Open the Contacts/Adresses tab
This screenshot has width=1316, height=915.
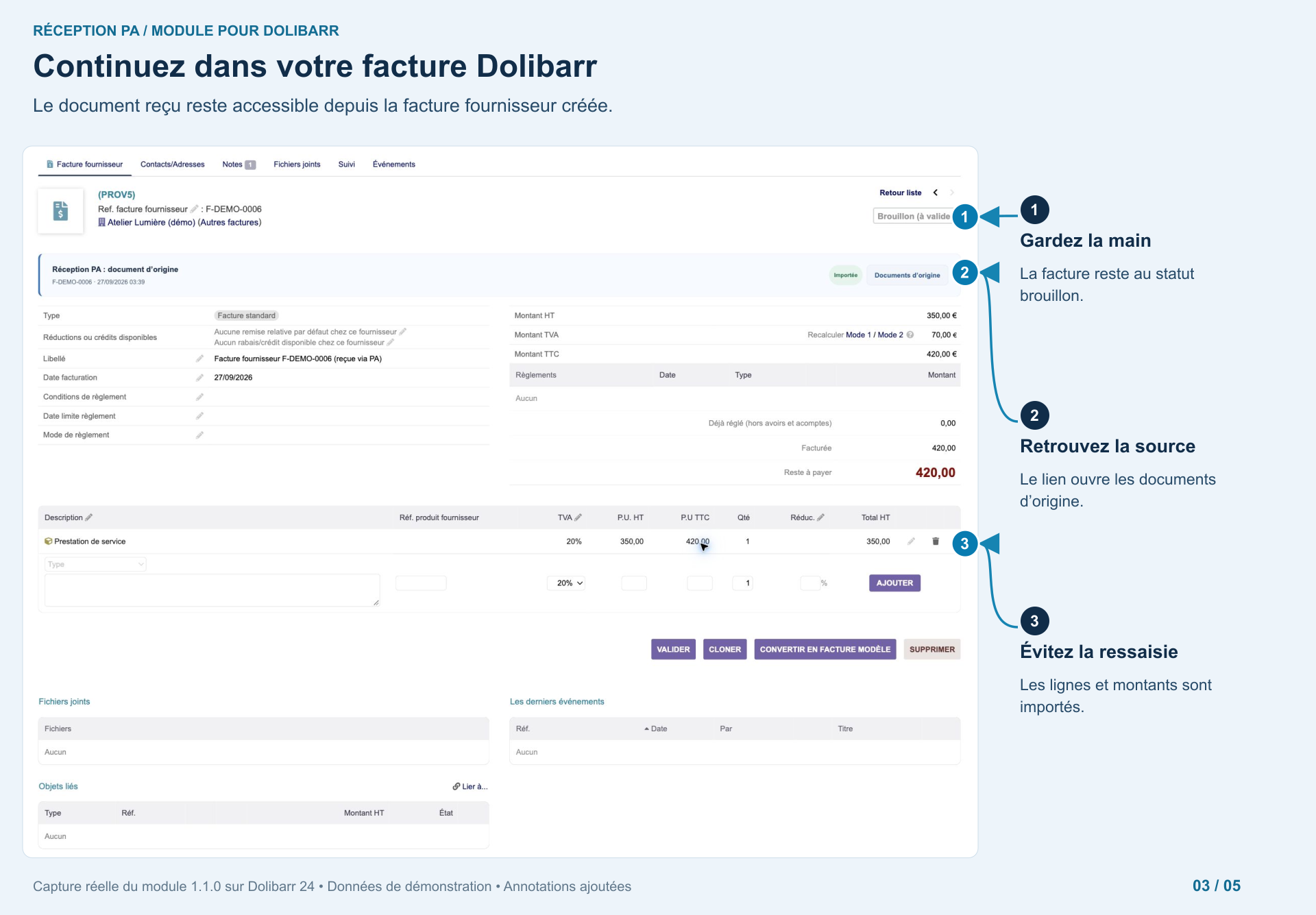(x=173, y=164)
